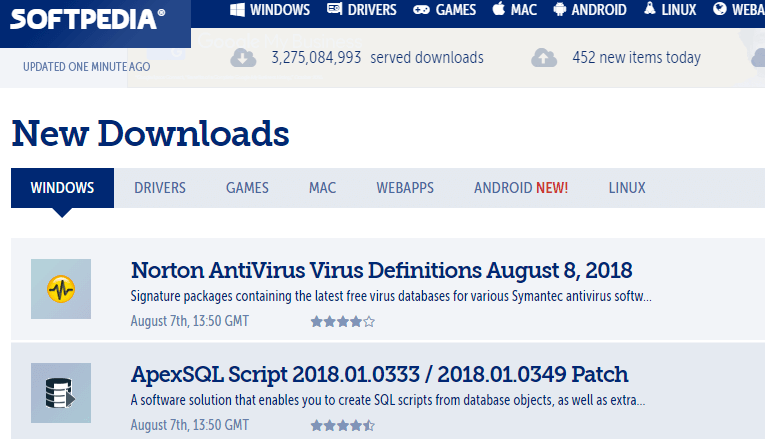Click the New Downloads heading

[150, 133]
